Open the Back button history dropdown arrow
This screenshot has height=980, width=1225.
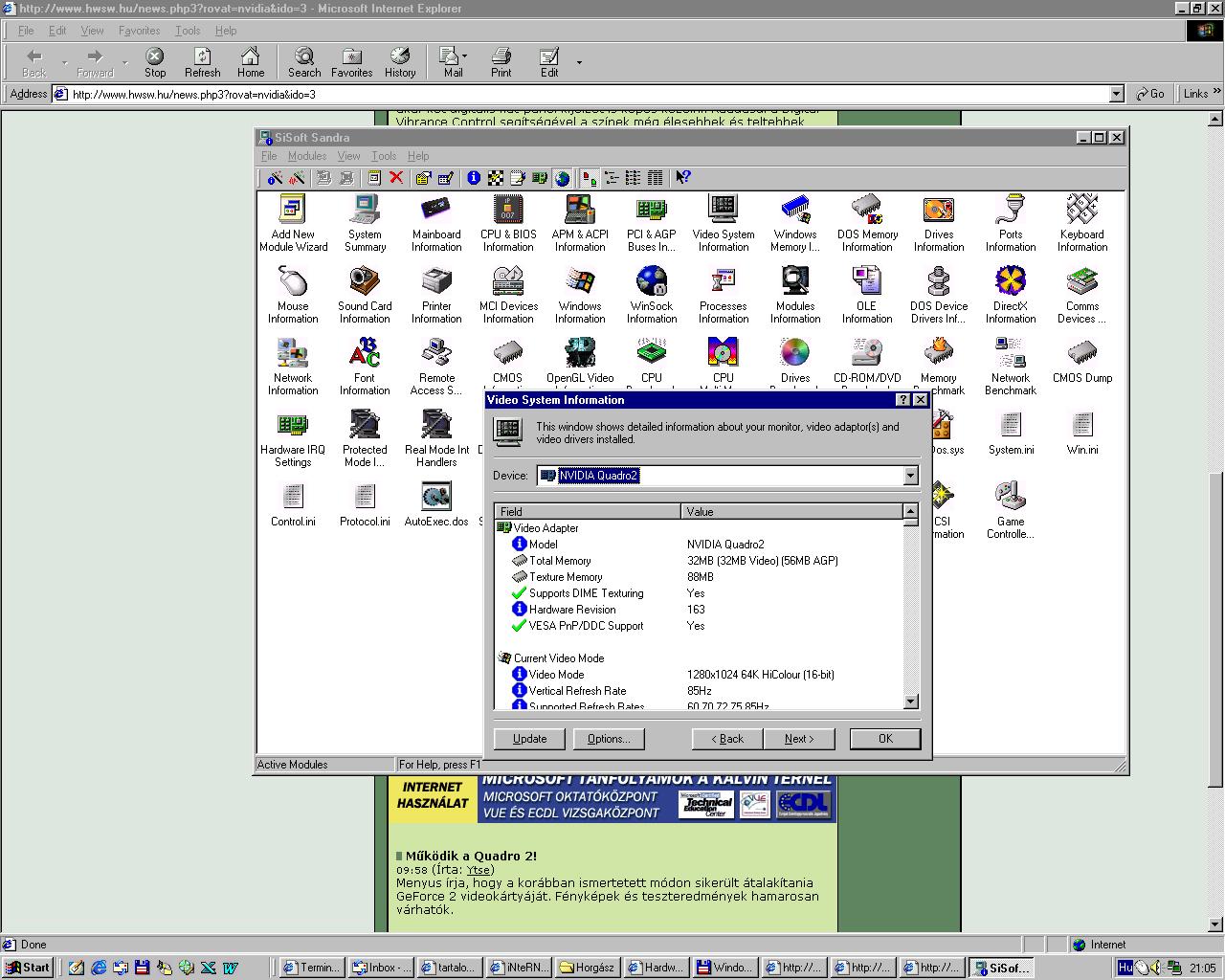tap(65, 62)
